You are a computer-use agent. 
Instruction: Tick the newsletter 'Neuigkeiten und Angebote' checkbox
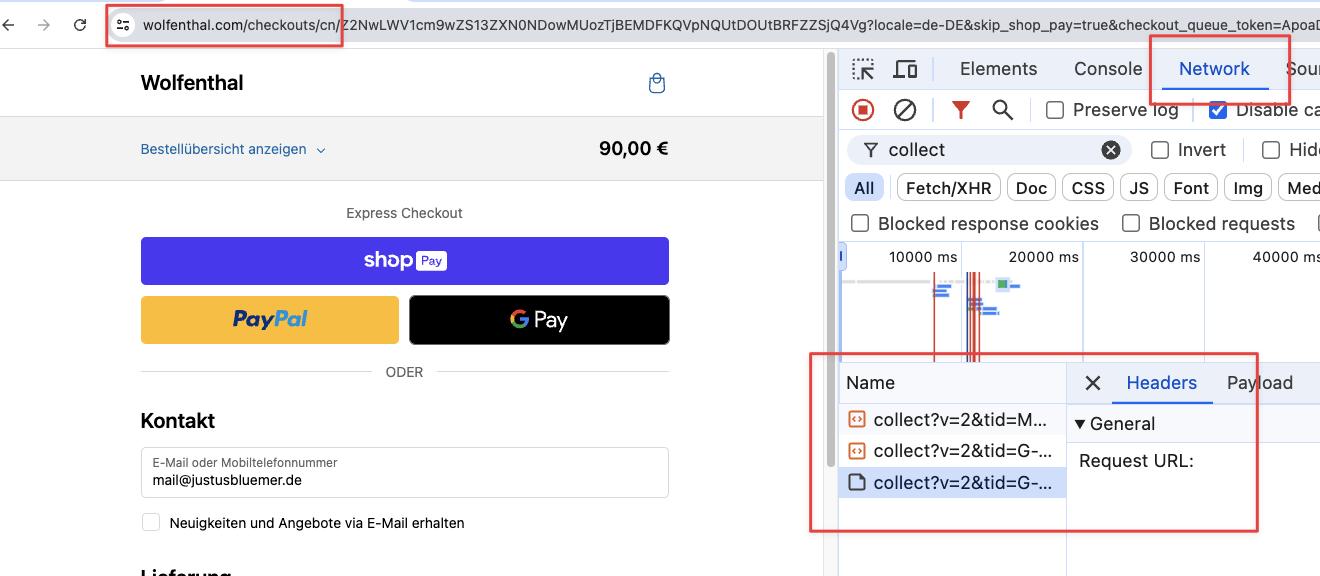(x=151, y=522)
